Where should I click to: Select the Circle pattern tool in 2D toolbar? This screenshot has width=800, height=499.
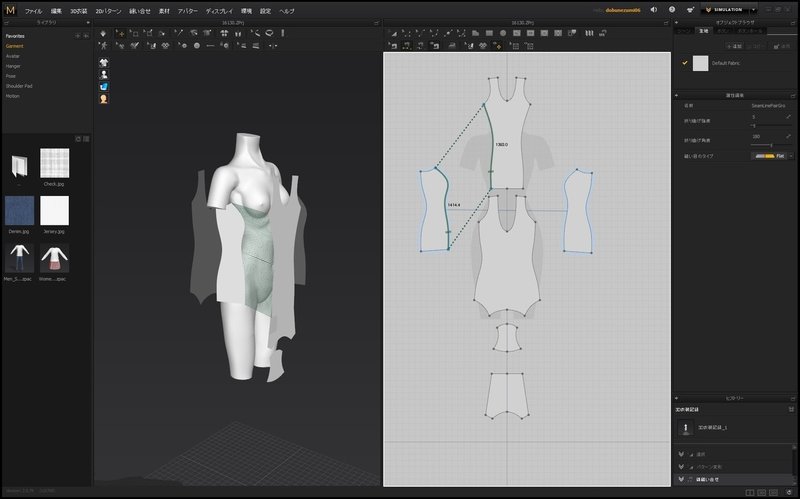[x=503, y=33]
